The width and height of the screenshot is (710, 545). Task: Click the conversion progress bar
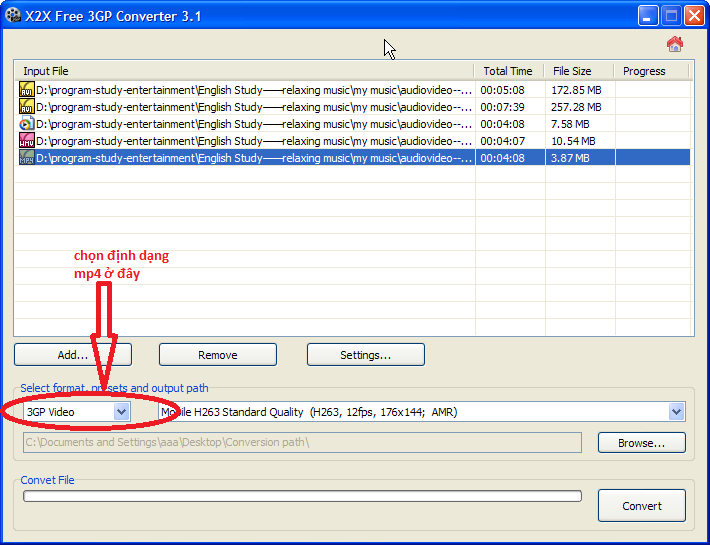(302, 496)
